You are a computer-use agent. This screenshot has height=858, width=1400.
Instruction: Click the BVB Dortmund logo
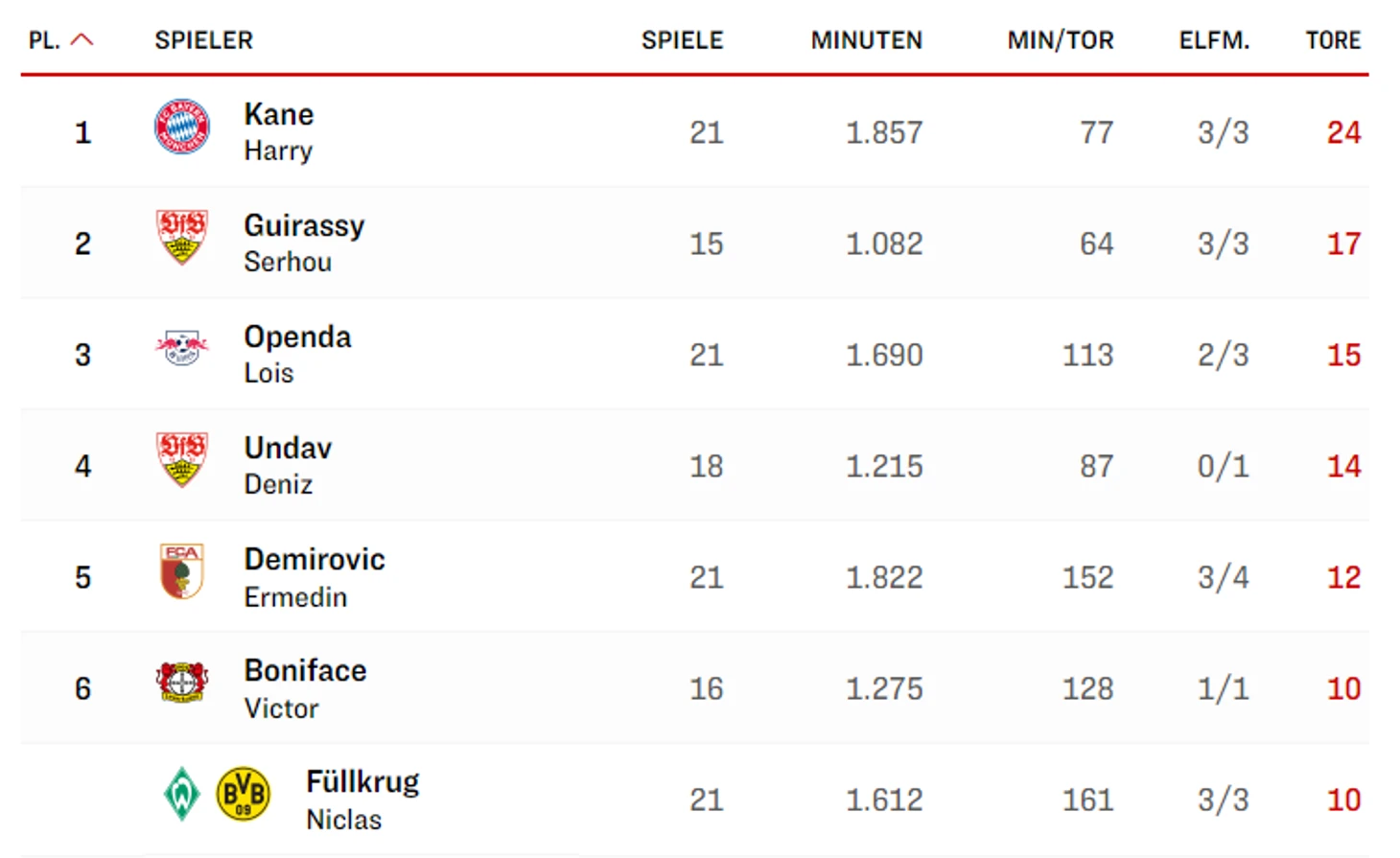point(244,794)
